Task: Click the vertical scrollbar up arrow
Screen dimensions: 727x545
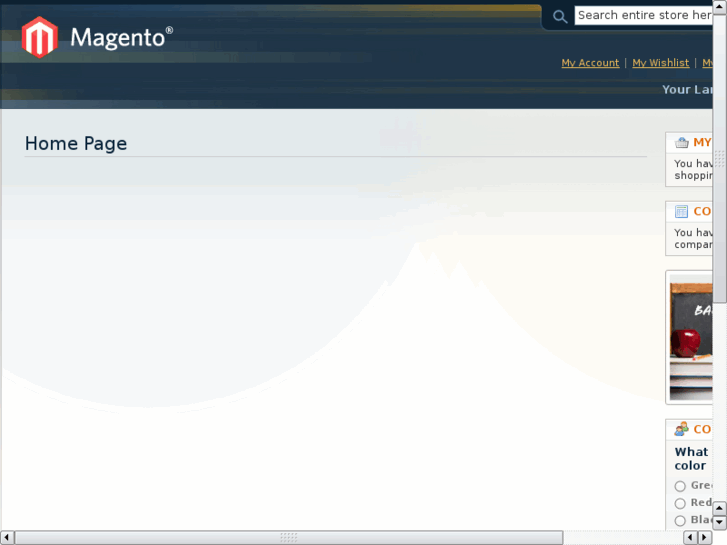Action: coord(719,6)
